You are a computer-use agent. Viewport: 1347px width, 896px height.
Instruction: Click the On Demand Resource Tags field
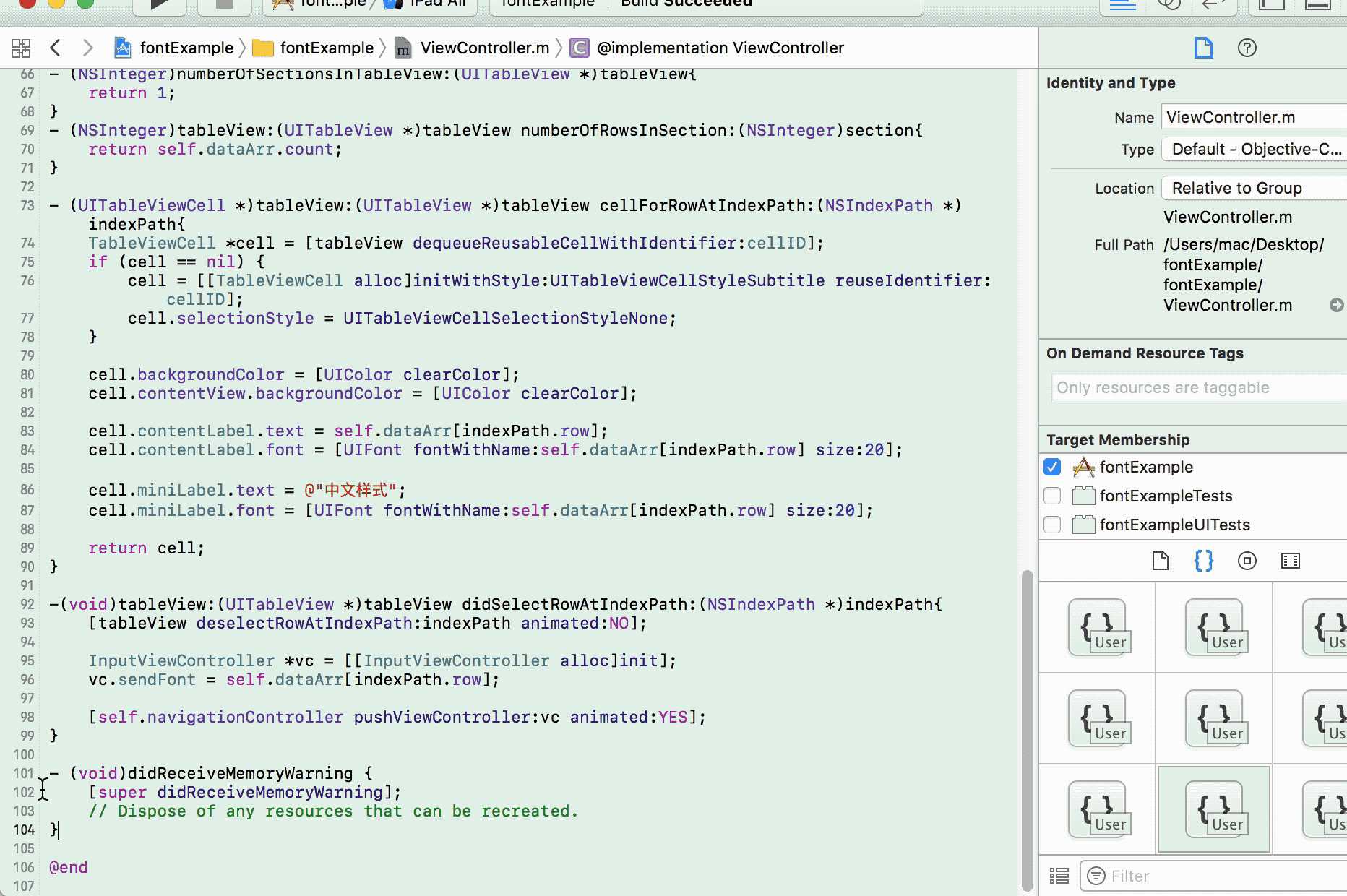coord(1199,387)
